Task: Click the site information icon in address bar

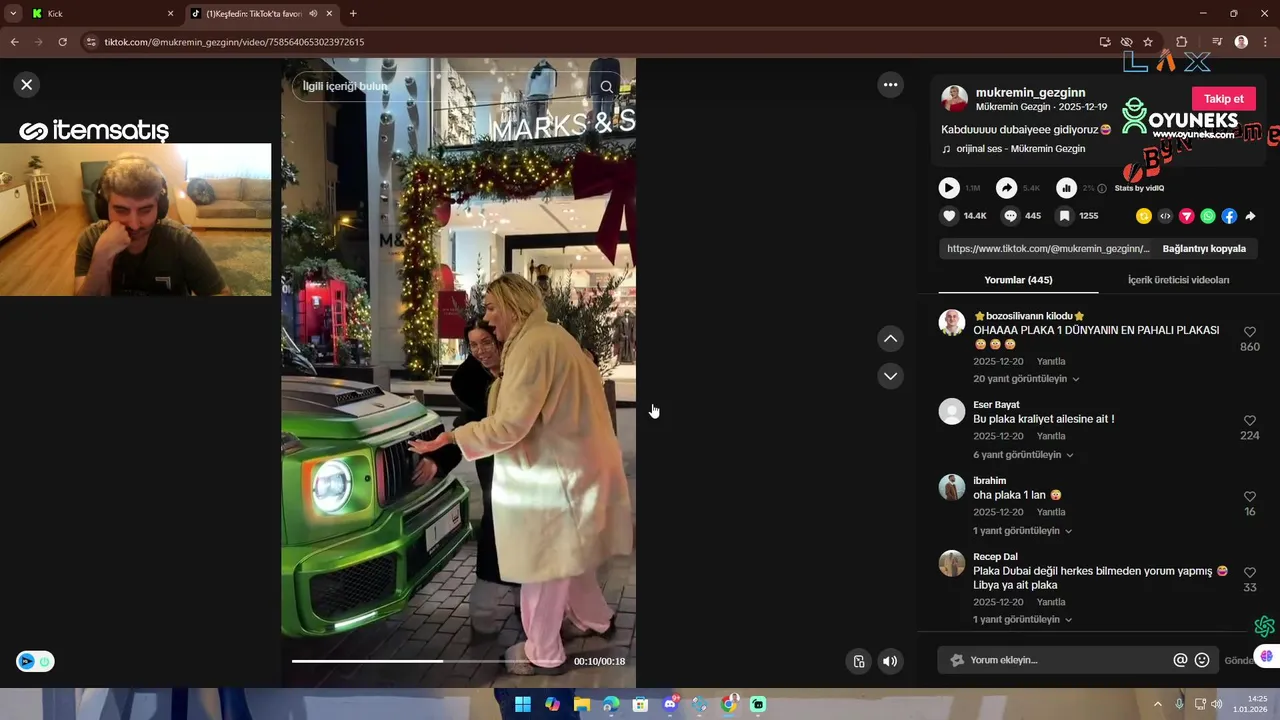Action: 91,42
